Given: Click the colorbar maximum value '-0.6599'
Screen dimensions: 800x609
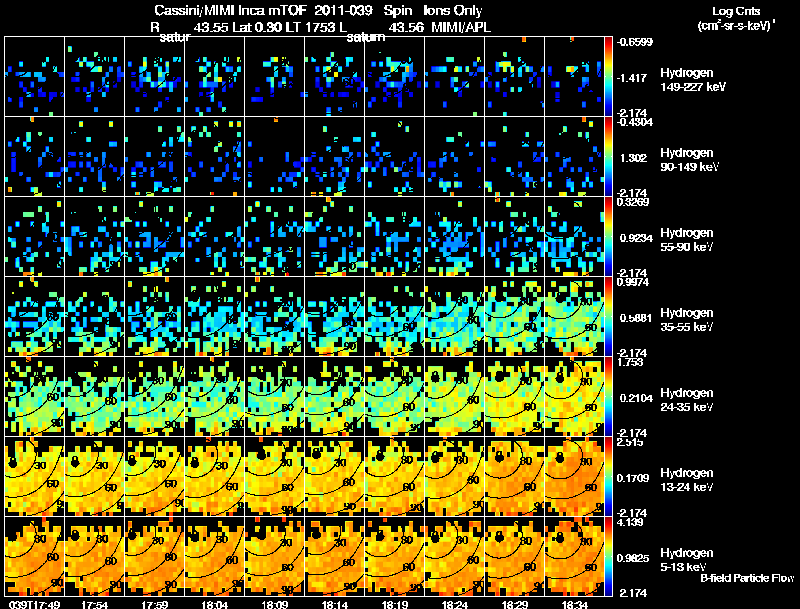Looking at the screenshot, I should (634, 42).
